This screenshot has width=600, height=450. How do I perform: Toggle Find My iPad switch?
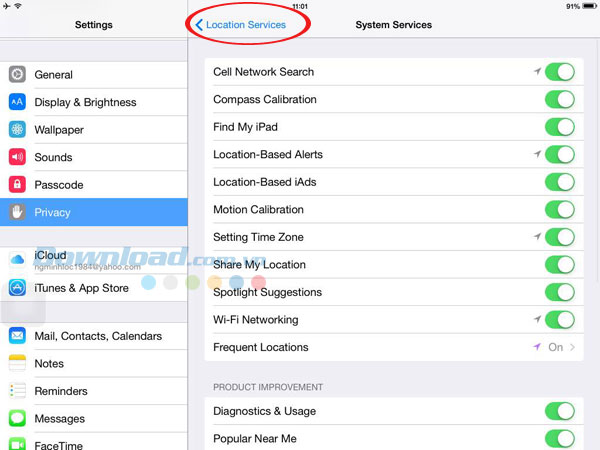pos(560,127)
